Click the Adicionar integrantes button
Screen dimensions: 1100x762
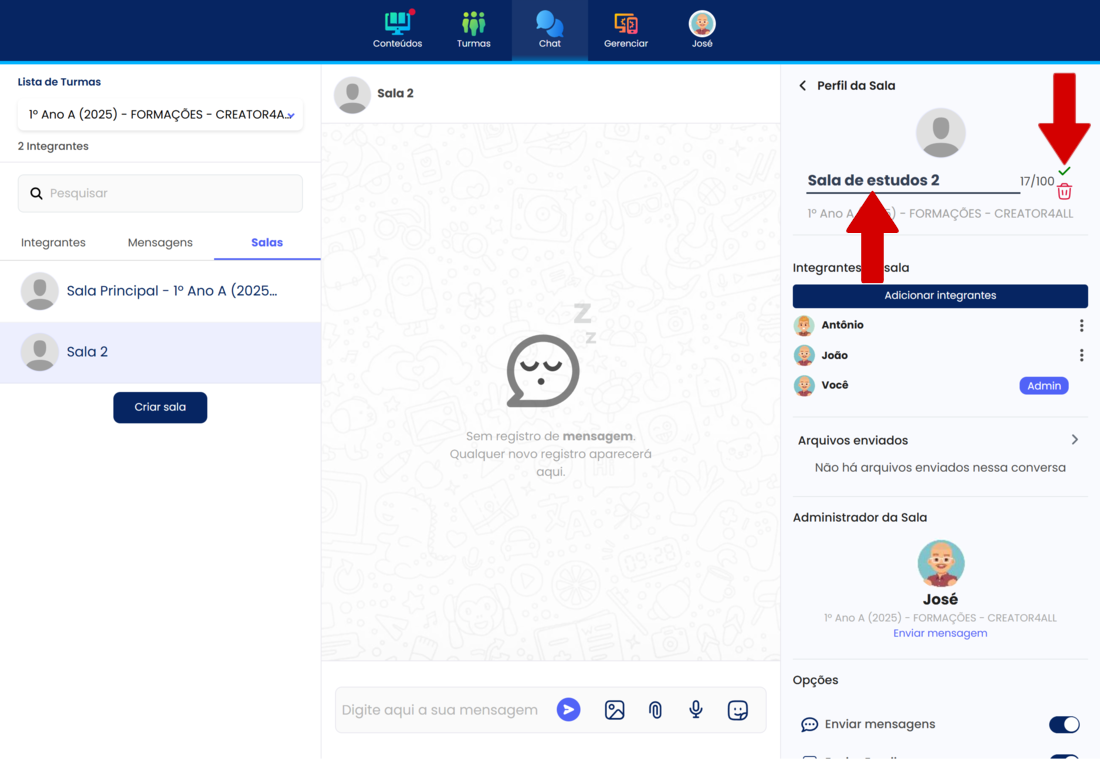click(x=940, y=296)
